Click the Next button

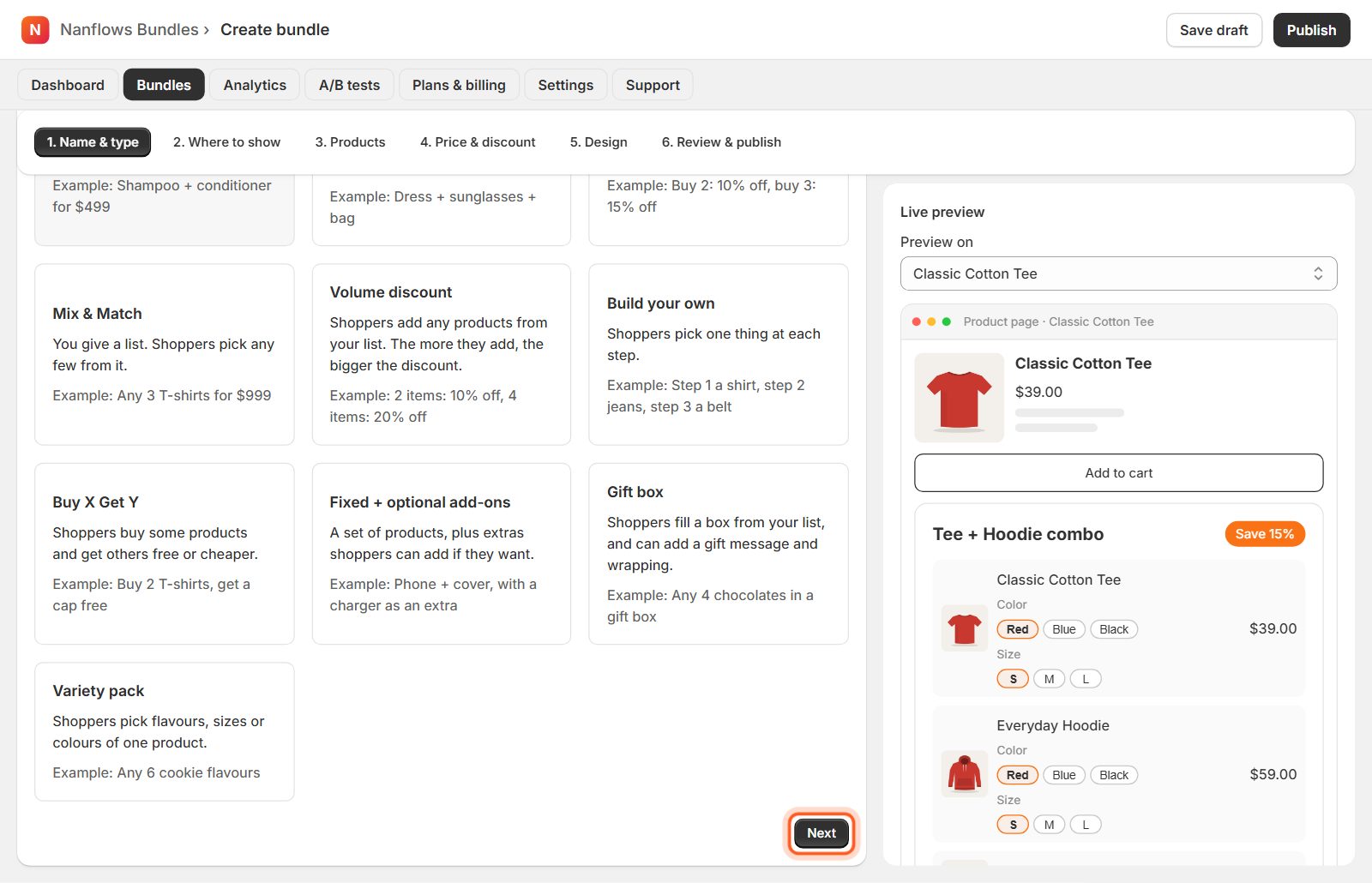821,833
